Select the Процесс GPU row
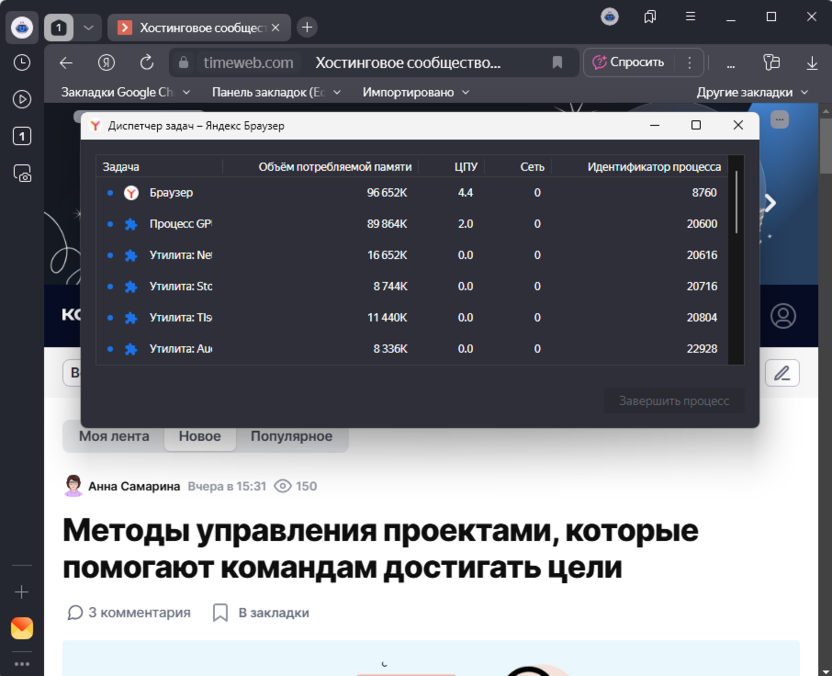 pos(412,224)
